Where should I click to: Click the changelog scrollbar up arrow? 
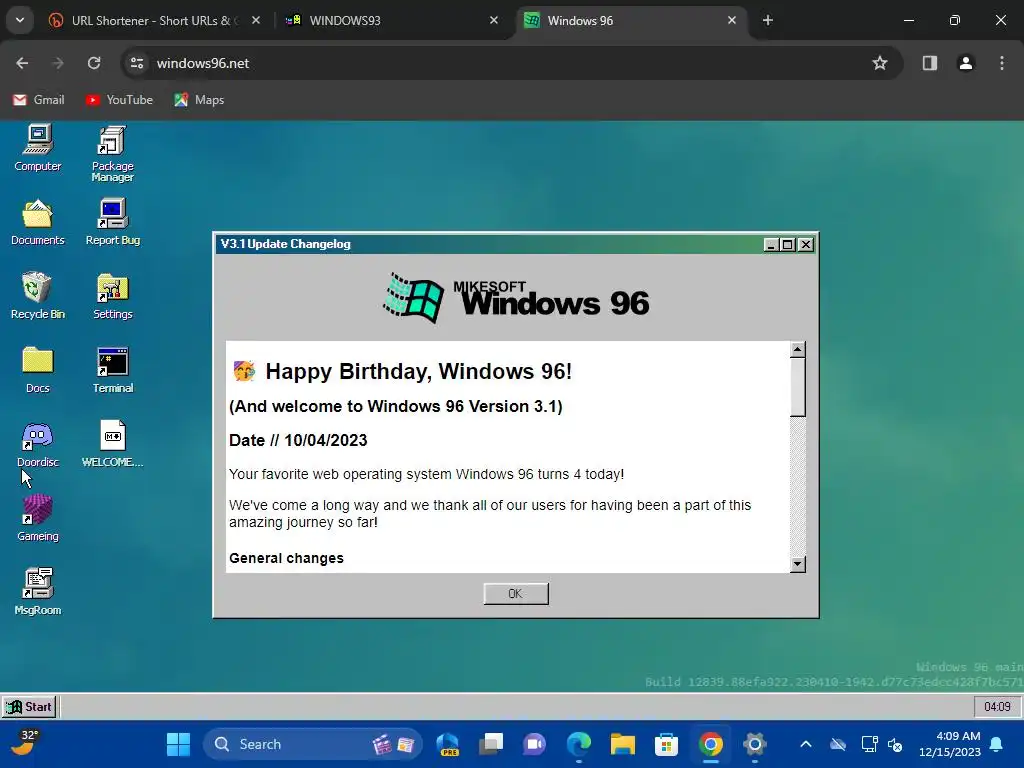[x=797, y=349]
